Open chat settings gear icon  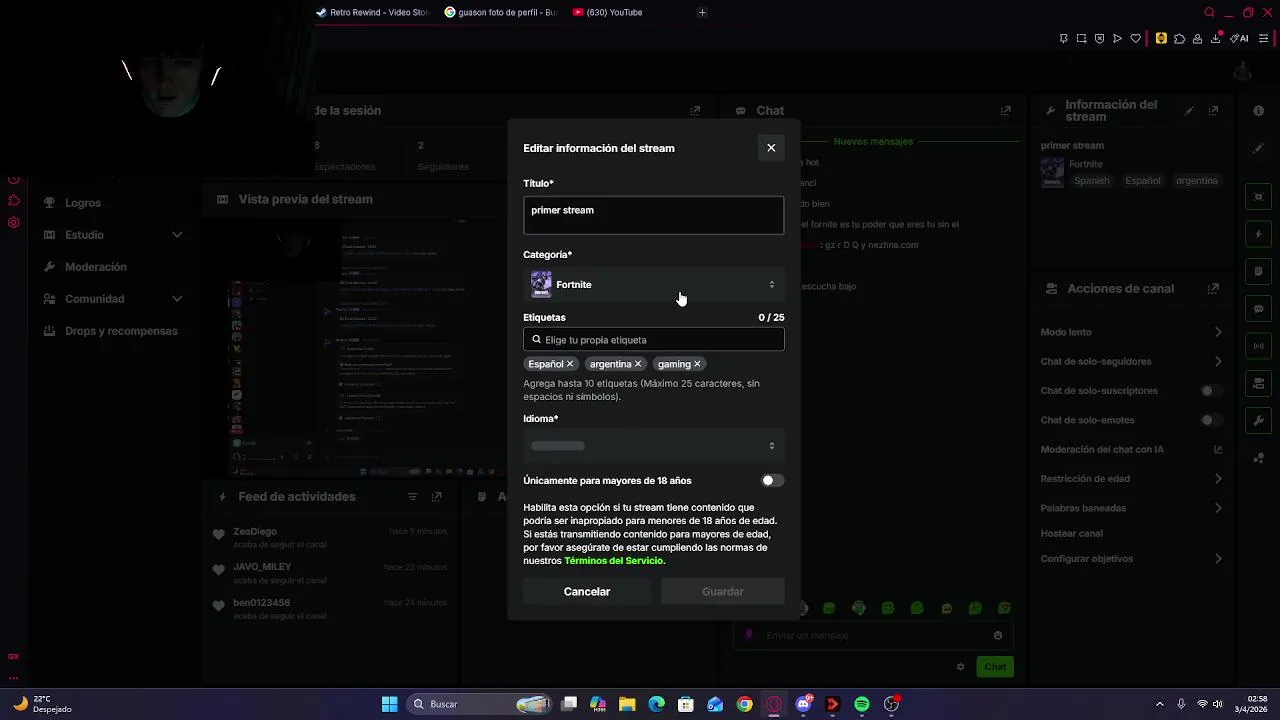pyautogui.click(x=960, y=667)
